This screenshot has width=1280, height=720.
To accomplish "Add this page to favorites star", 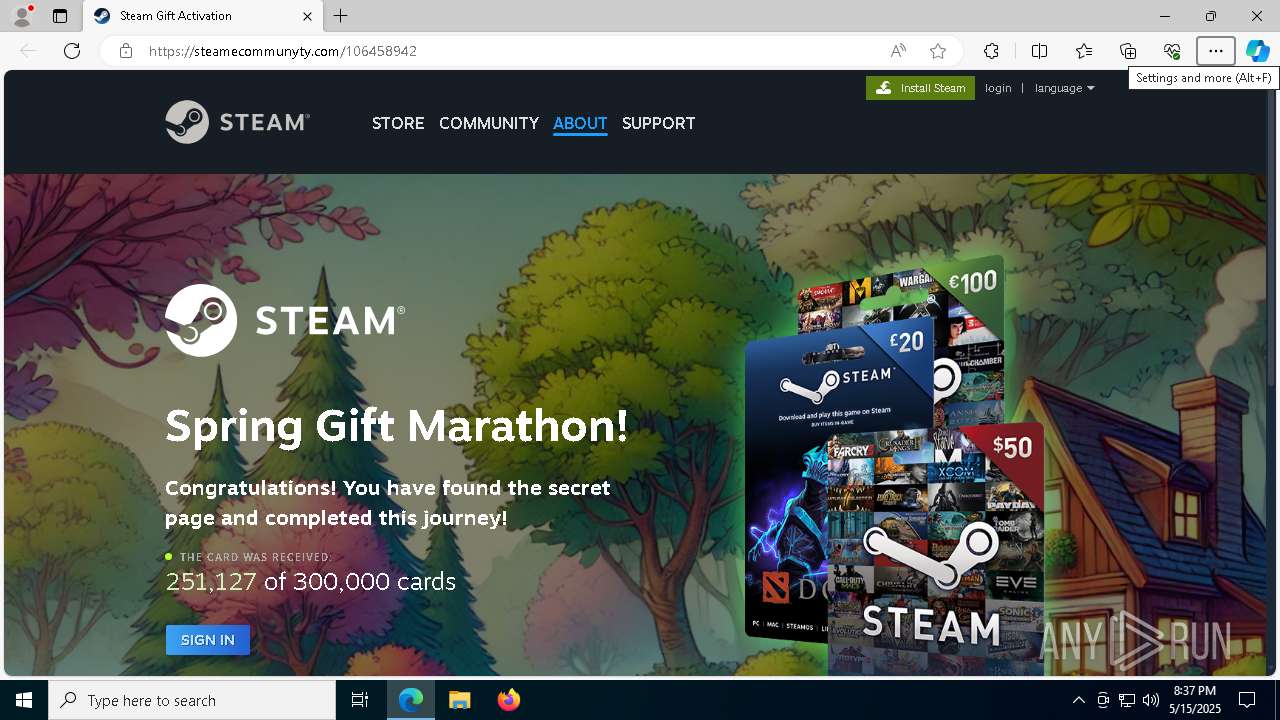I will click(937, 51).
